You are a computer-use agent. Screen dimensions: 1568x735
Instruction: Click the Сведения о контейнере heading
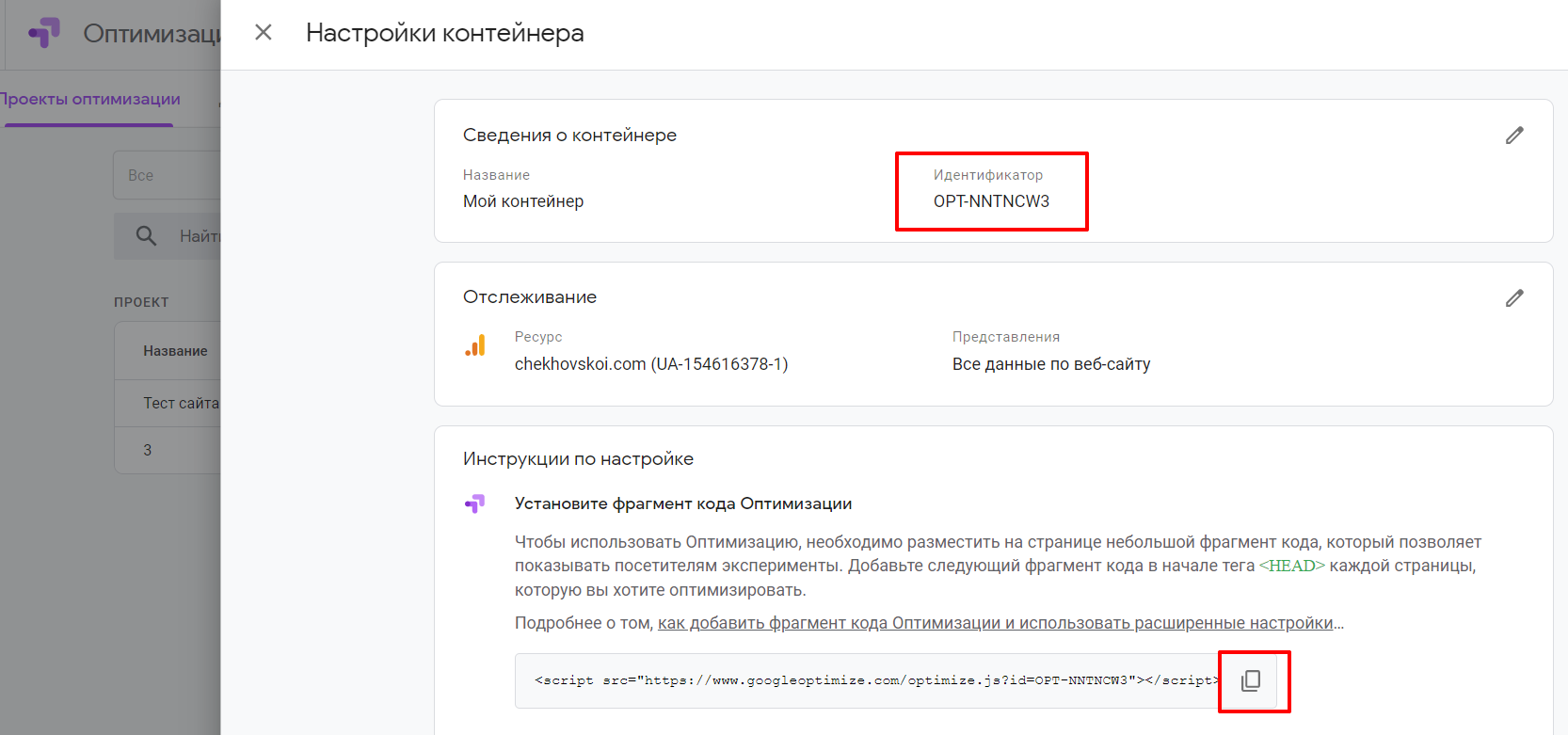(569, 136)
